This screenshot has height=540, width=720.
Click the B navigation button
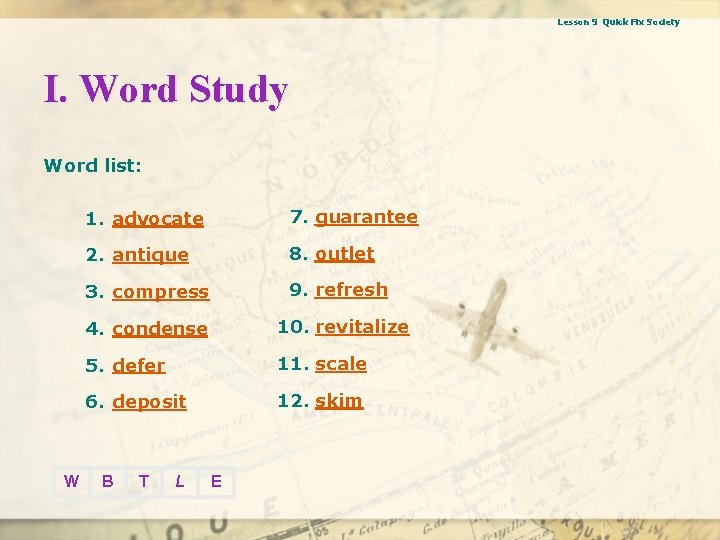pyautogui.click(x=108, y=482)
